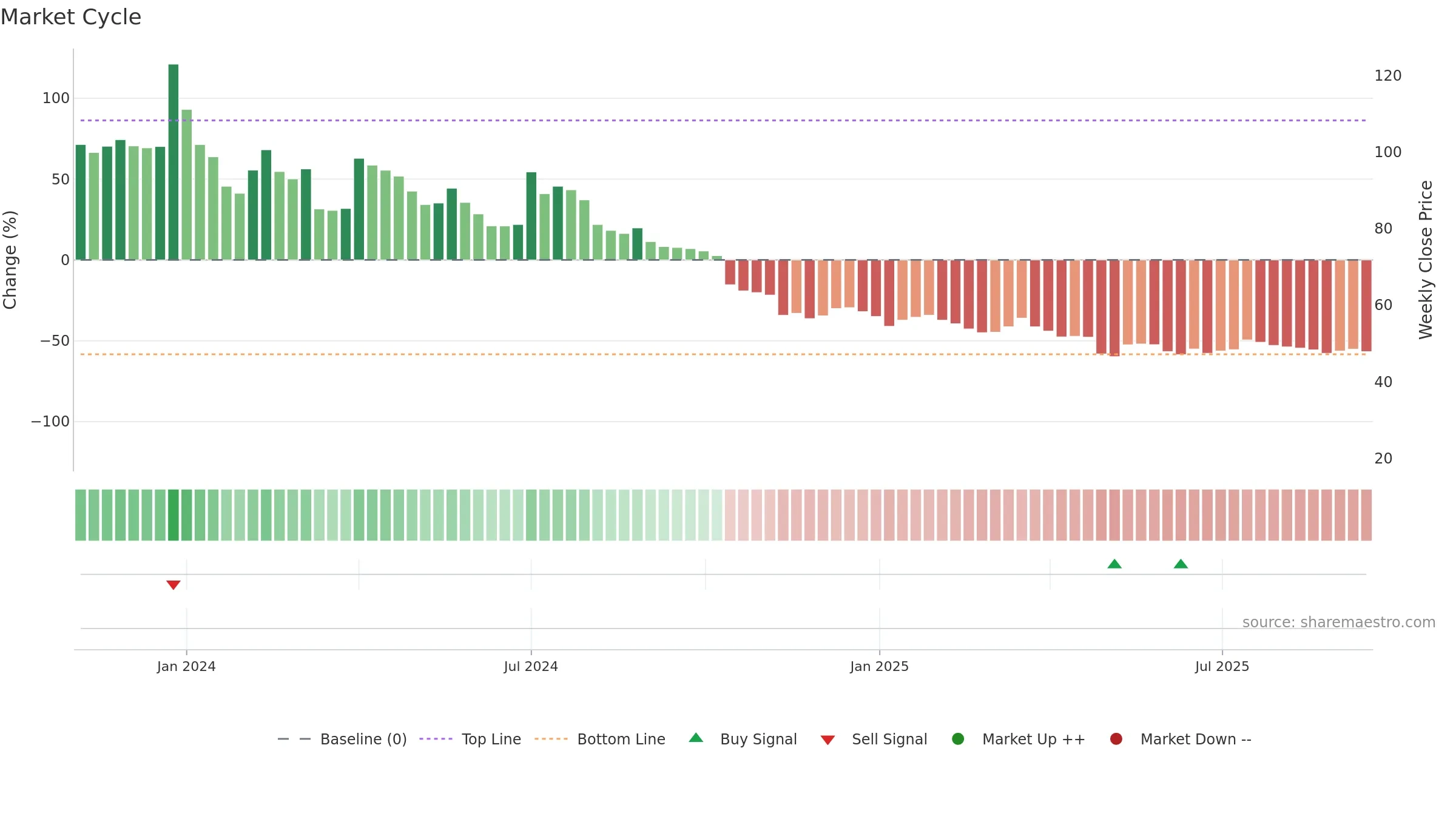Click the Buy Signal legend triangle icon
The image size is (1456, 819).
tap(696, 738)
